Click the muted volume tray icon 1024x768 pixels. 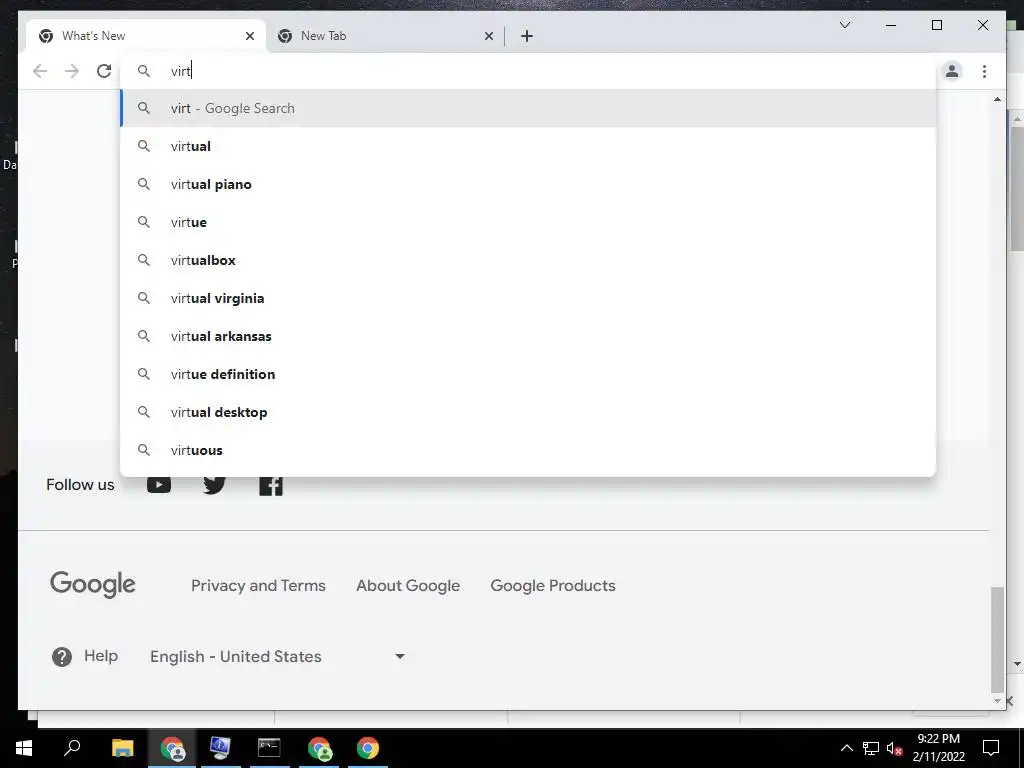click(895, 748)
